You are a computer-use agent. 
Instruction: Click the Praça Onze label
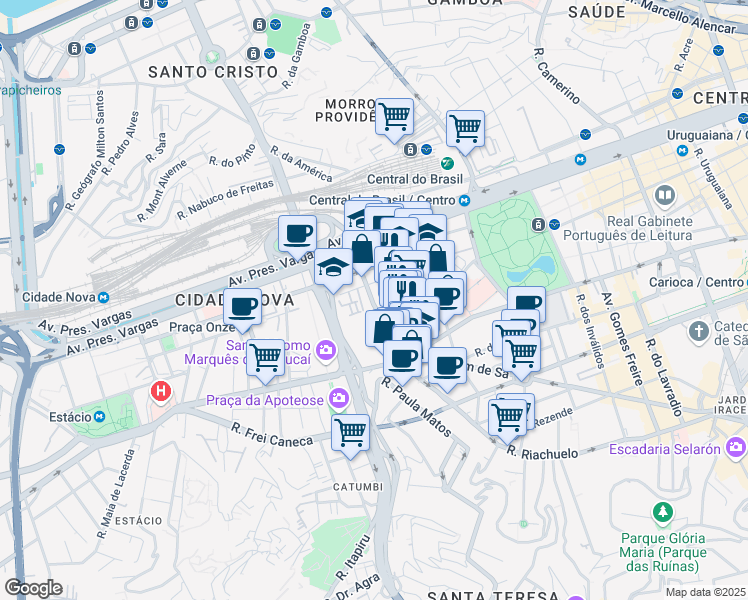tap(202, 328)
